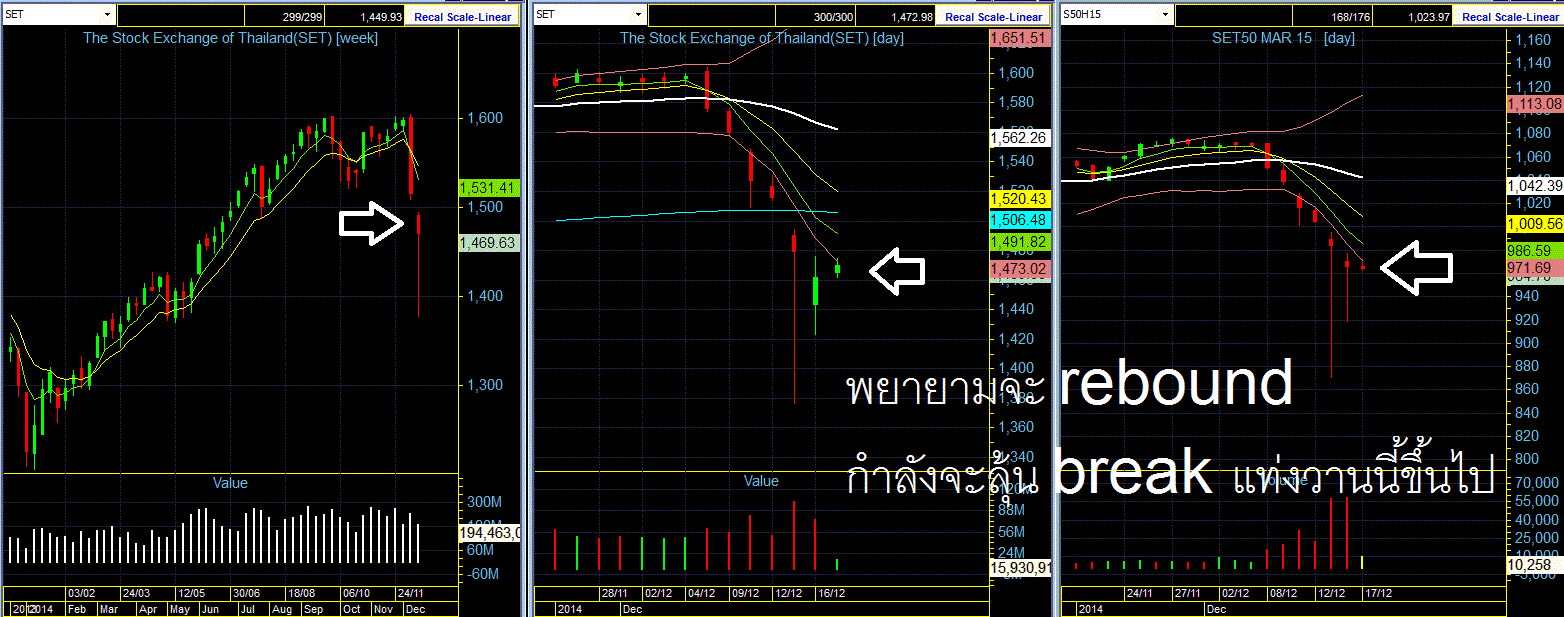Click the 1,472.98 value in daily header
This screenshot has width=1564, height=617.
[x=911, y=16]
